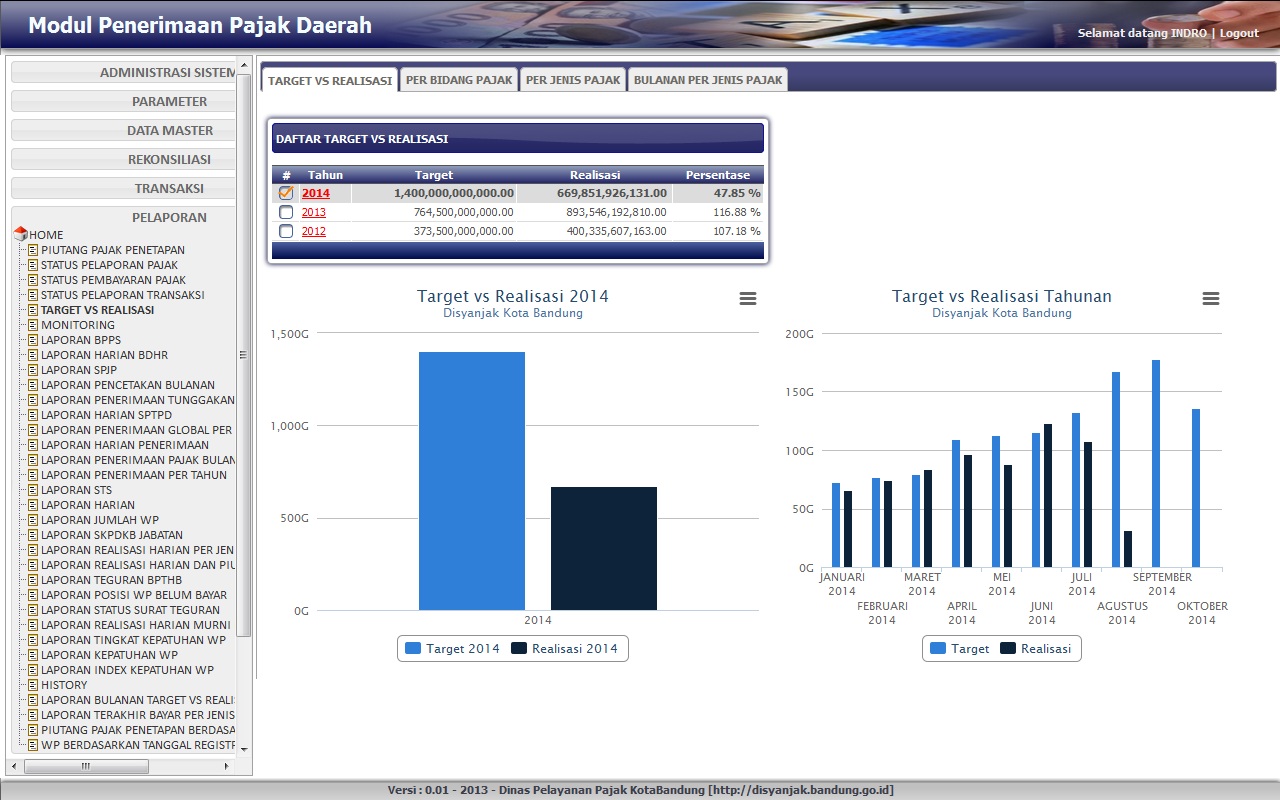
Task: Click the tall blue Target 2014 bar
Action: tap(472, 481)
